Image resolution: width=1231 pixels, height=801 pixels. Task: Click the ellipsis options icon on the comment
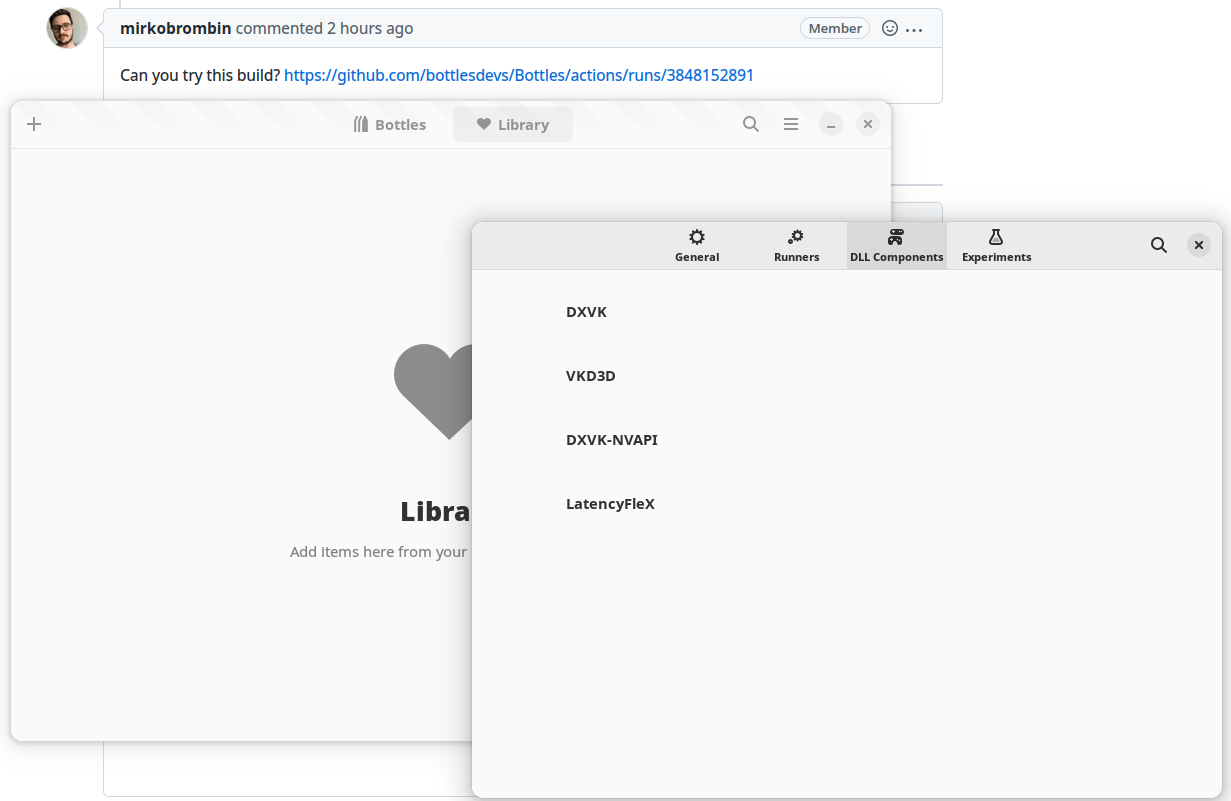914,28
